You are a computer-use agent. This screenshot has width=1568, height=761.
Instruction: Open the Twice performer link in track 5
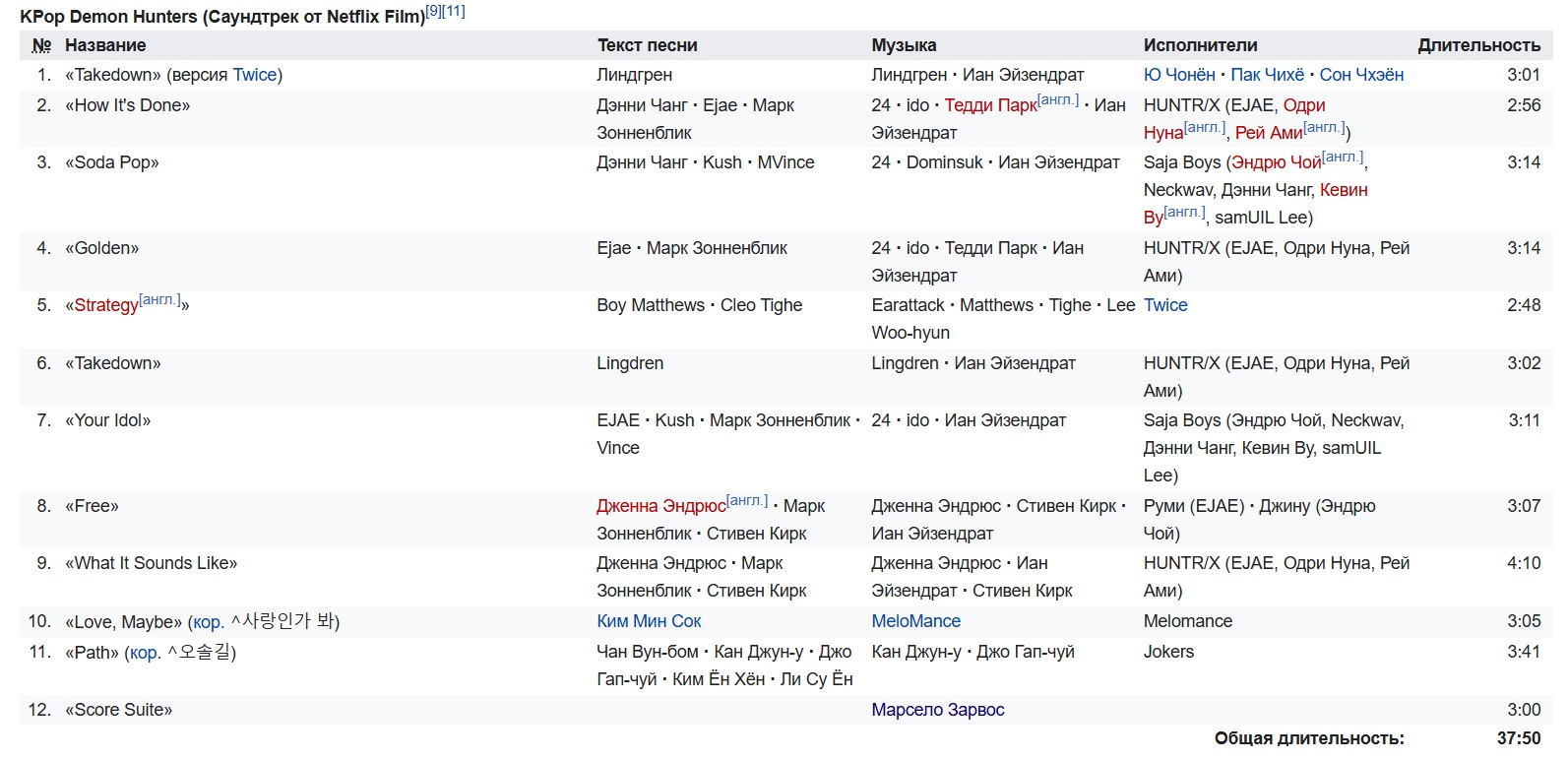point(1165,305)
